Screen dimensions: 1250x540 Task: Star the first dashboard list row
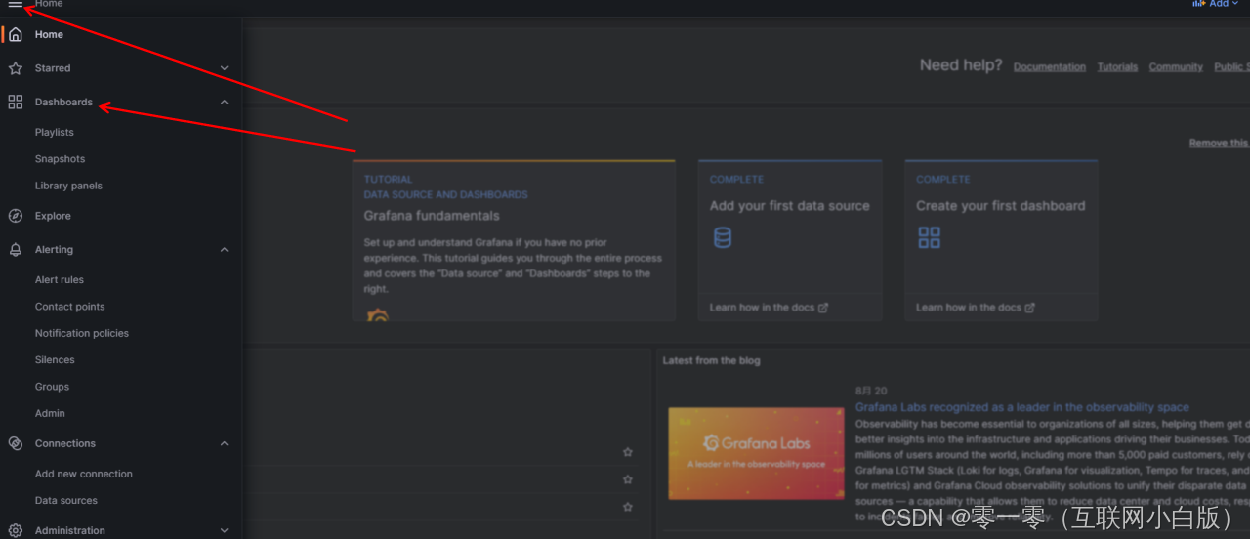coord(628,452)
